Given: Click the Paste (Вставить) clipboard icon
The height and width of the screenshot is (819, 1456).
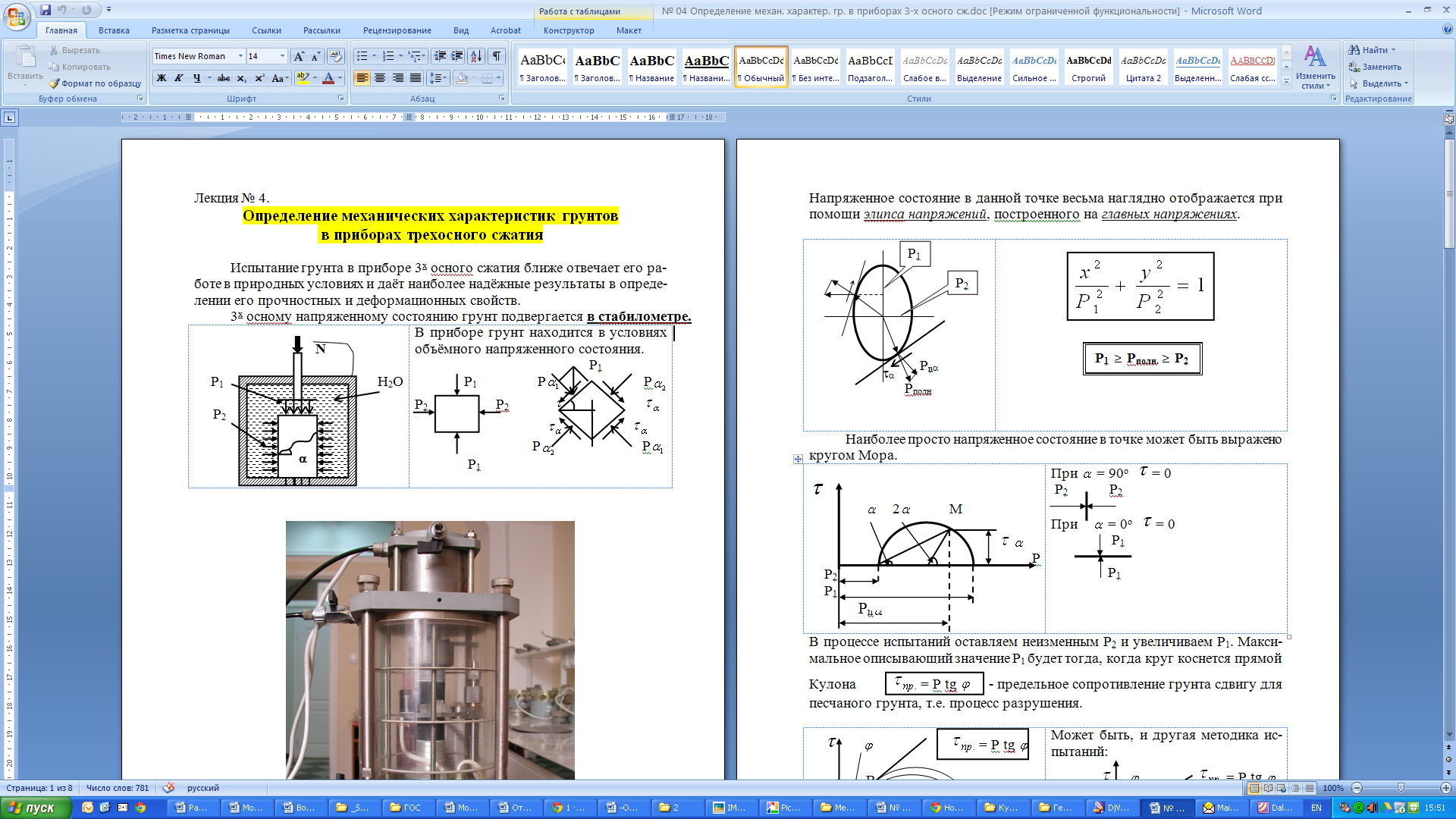Looking at the screenshot, I should tap(25, 58).
